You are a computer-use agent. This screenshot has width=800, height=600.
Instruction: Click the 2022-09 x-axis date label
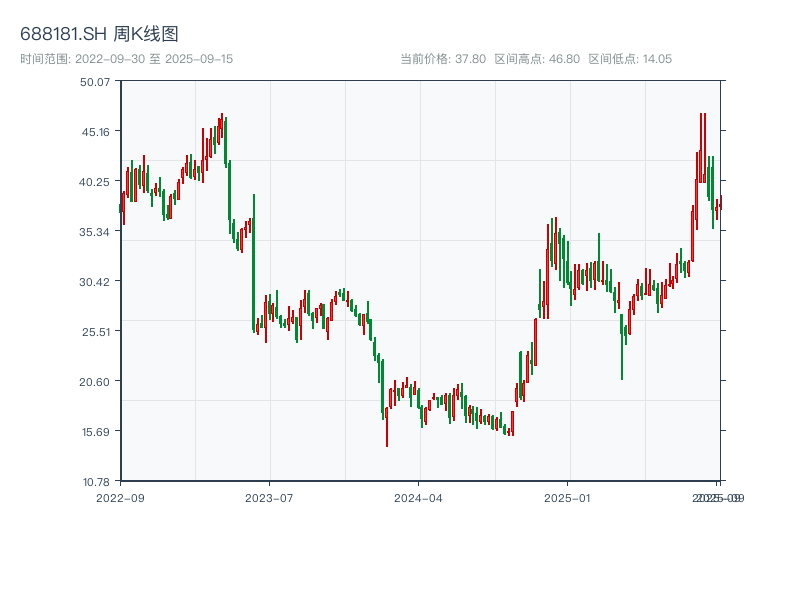[x=120, y=497]
